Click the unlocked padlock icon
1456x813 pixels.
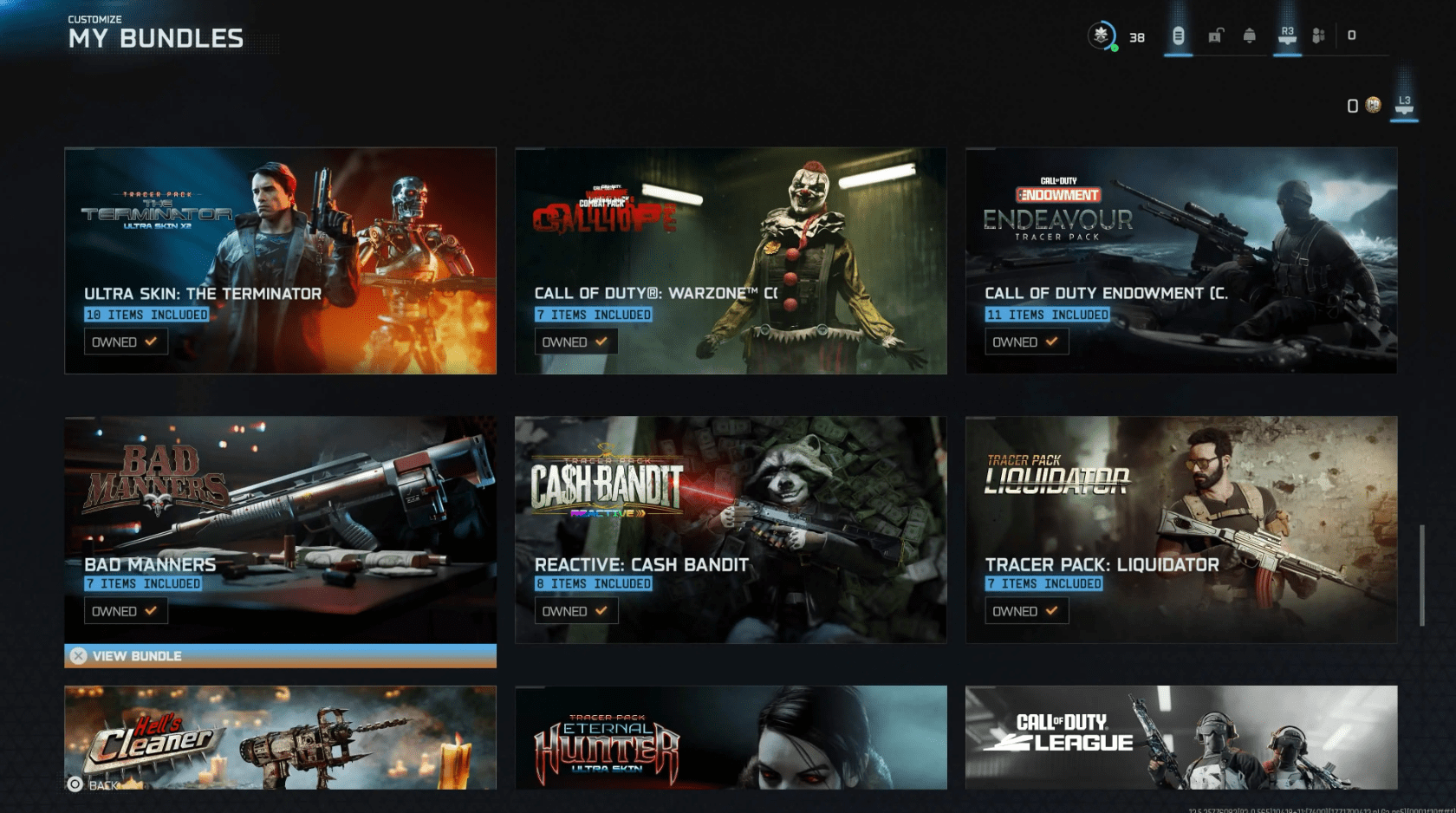1216,36
